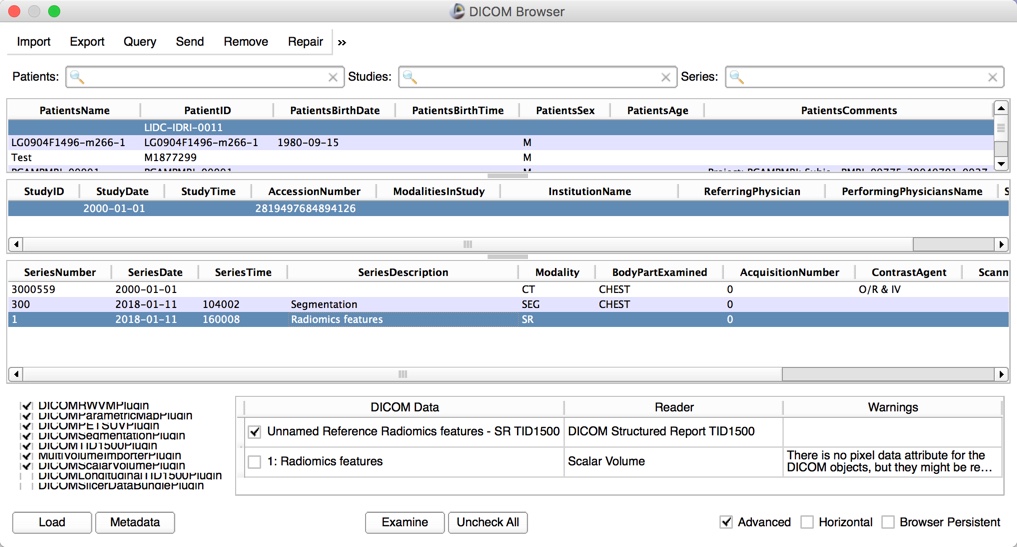Select series number 3000559 CT row
The height and width of the screenshot is (547, 1017).
(508, 289)
